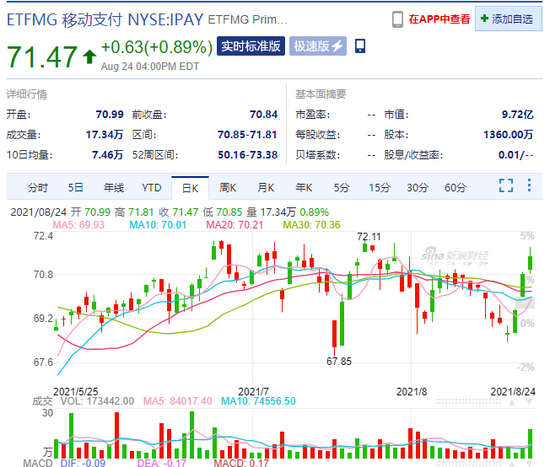
Task: Click the down triangle beside the 2021/8/24 date
Action: [x=529, y=402]
